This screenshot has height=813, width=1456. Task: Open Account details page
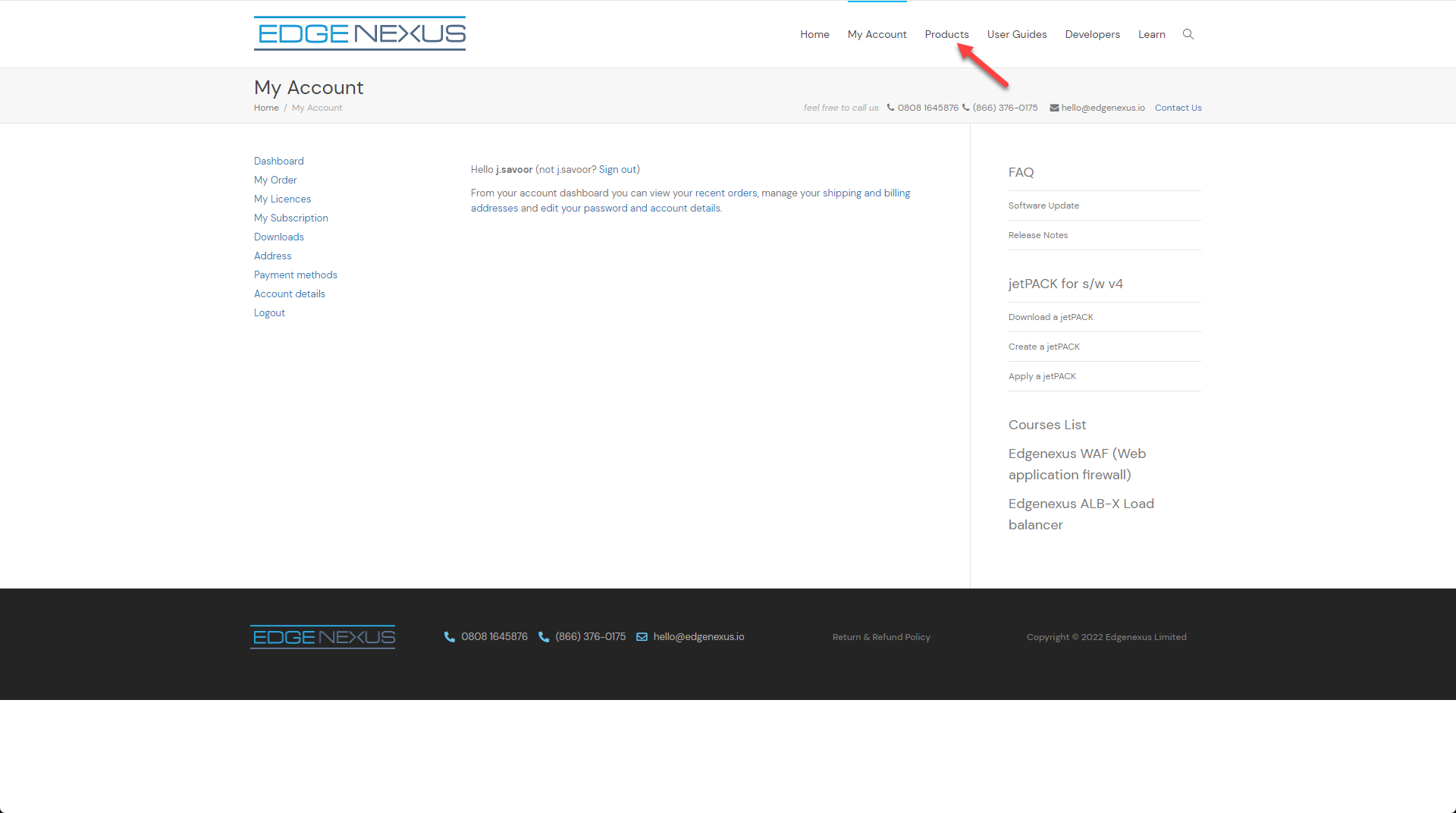(x=290, y=293)
